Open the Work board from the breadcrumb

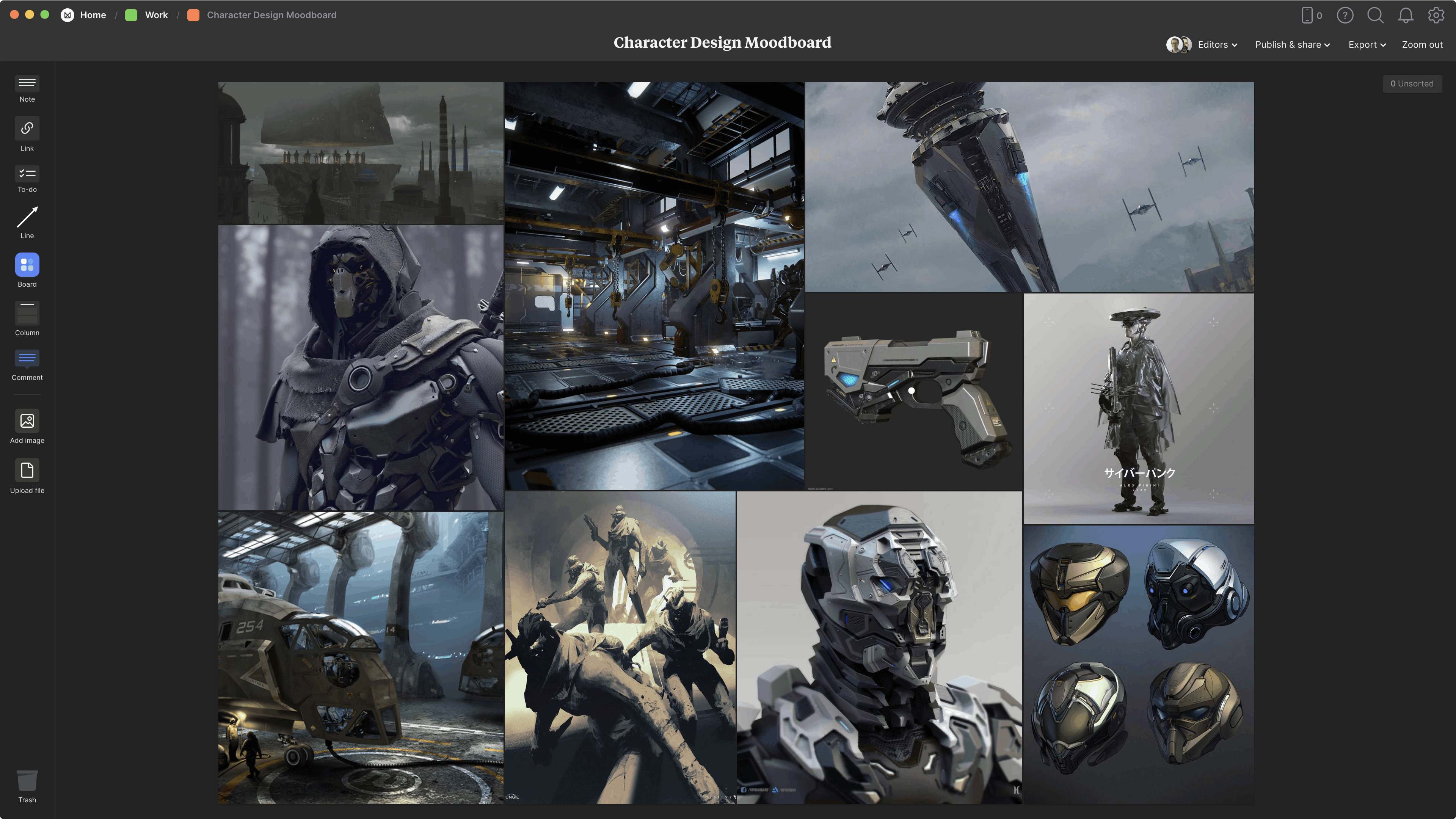tap(156, 15)
